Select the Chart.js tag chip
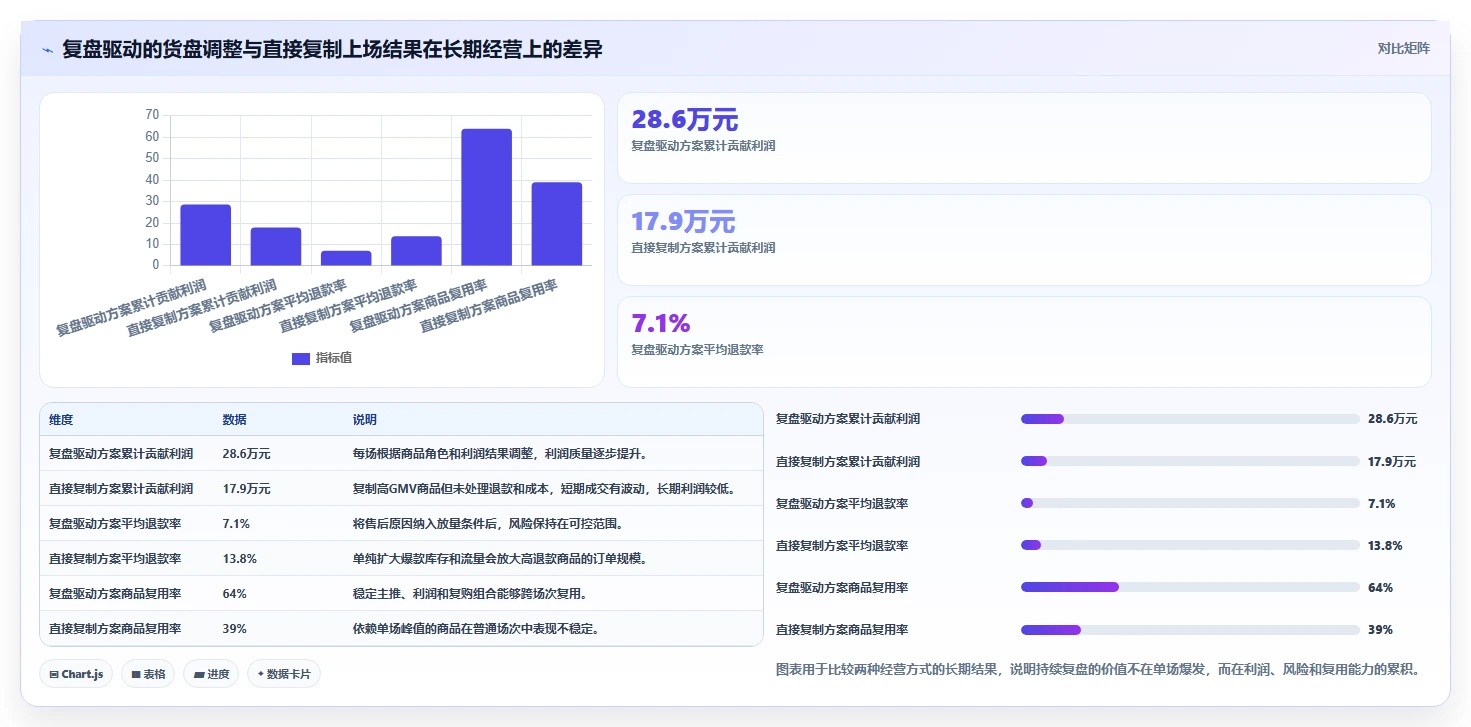Viewport: 1471px width, 727px height. [76, 674]
